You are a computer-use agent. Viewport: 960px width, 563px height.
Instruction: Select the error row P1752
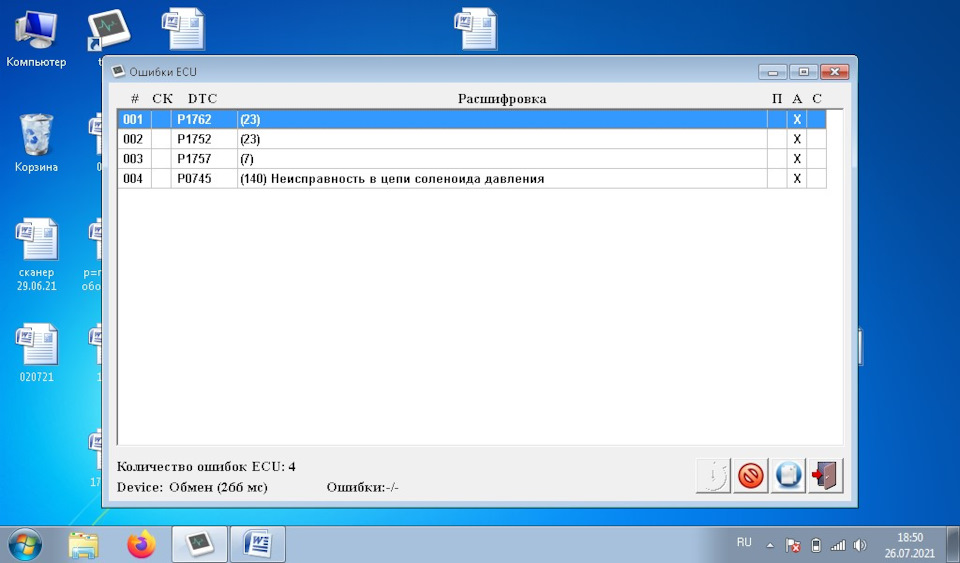[x=471, y=139]
